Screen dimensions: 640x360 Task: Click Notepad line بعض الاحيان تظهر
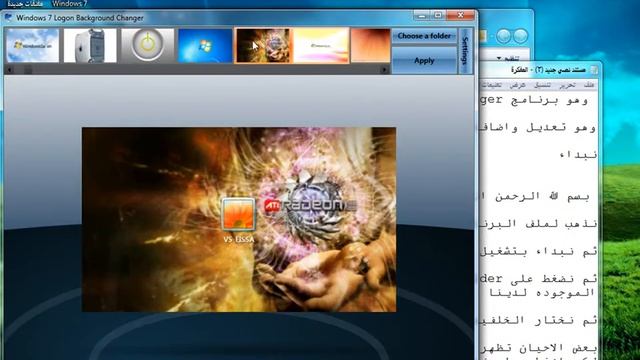538,348
